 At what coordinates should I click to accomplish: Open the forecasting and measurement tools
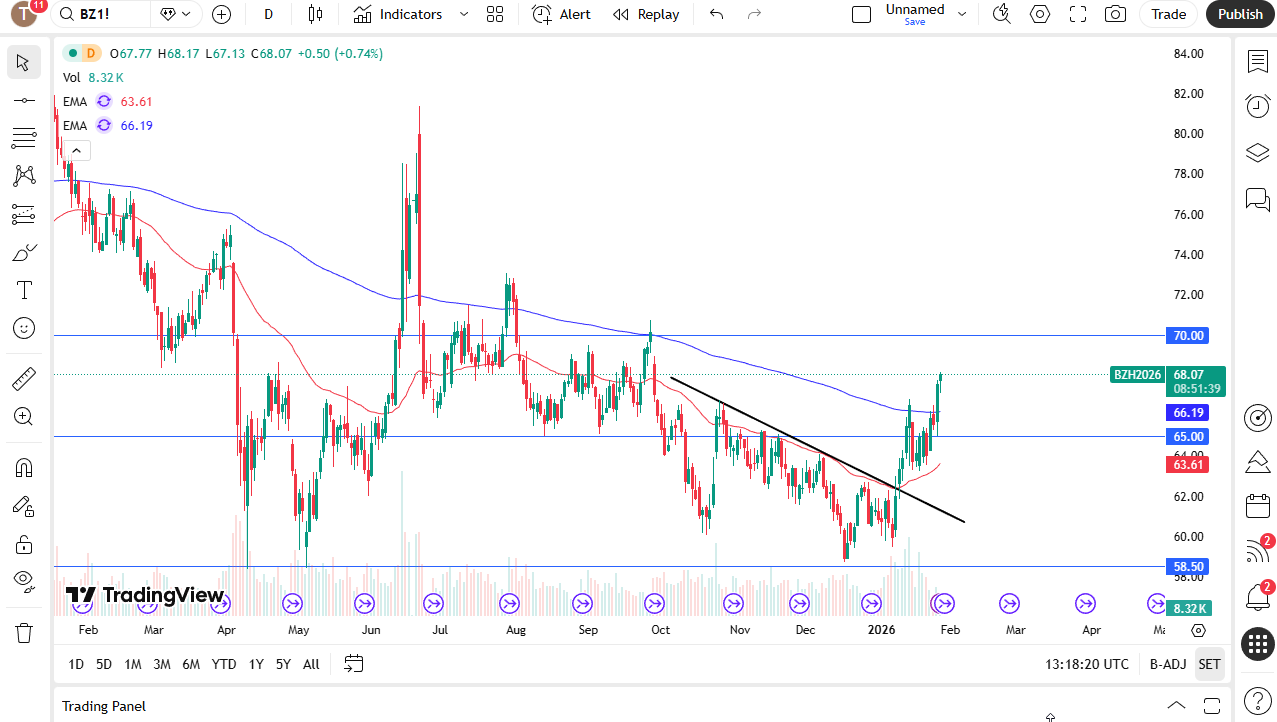pos(24,214)
